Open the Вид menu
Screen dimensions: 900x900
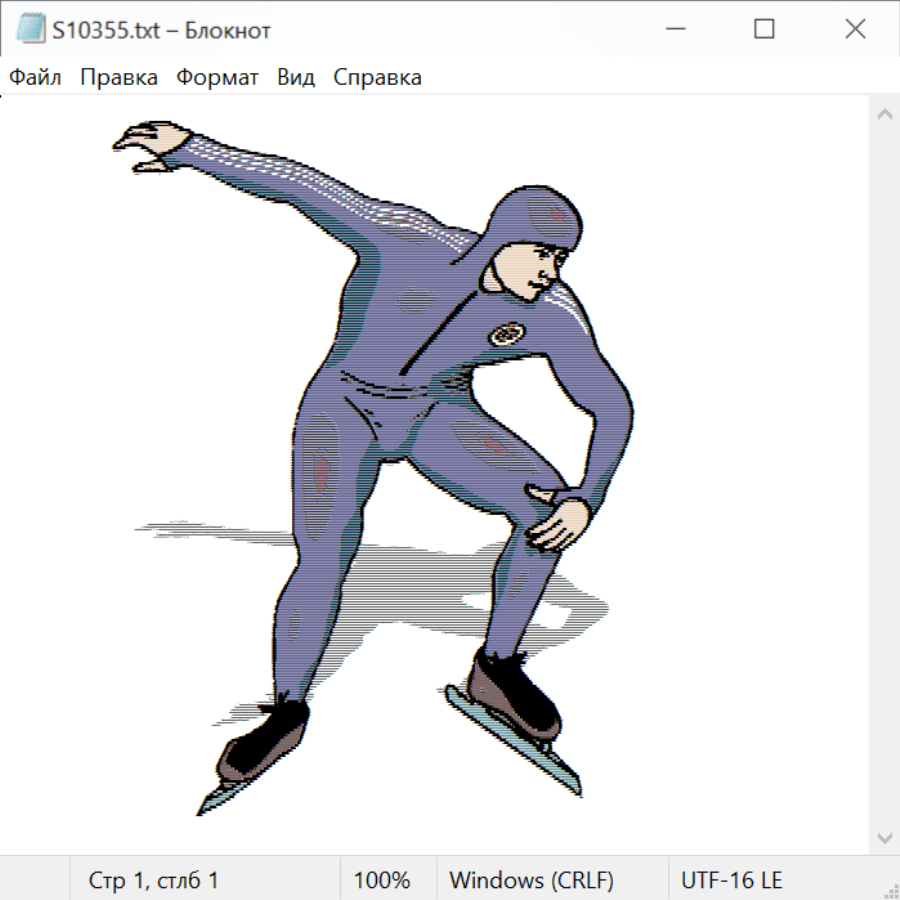coord(296,77)
